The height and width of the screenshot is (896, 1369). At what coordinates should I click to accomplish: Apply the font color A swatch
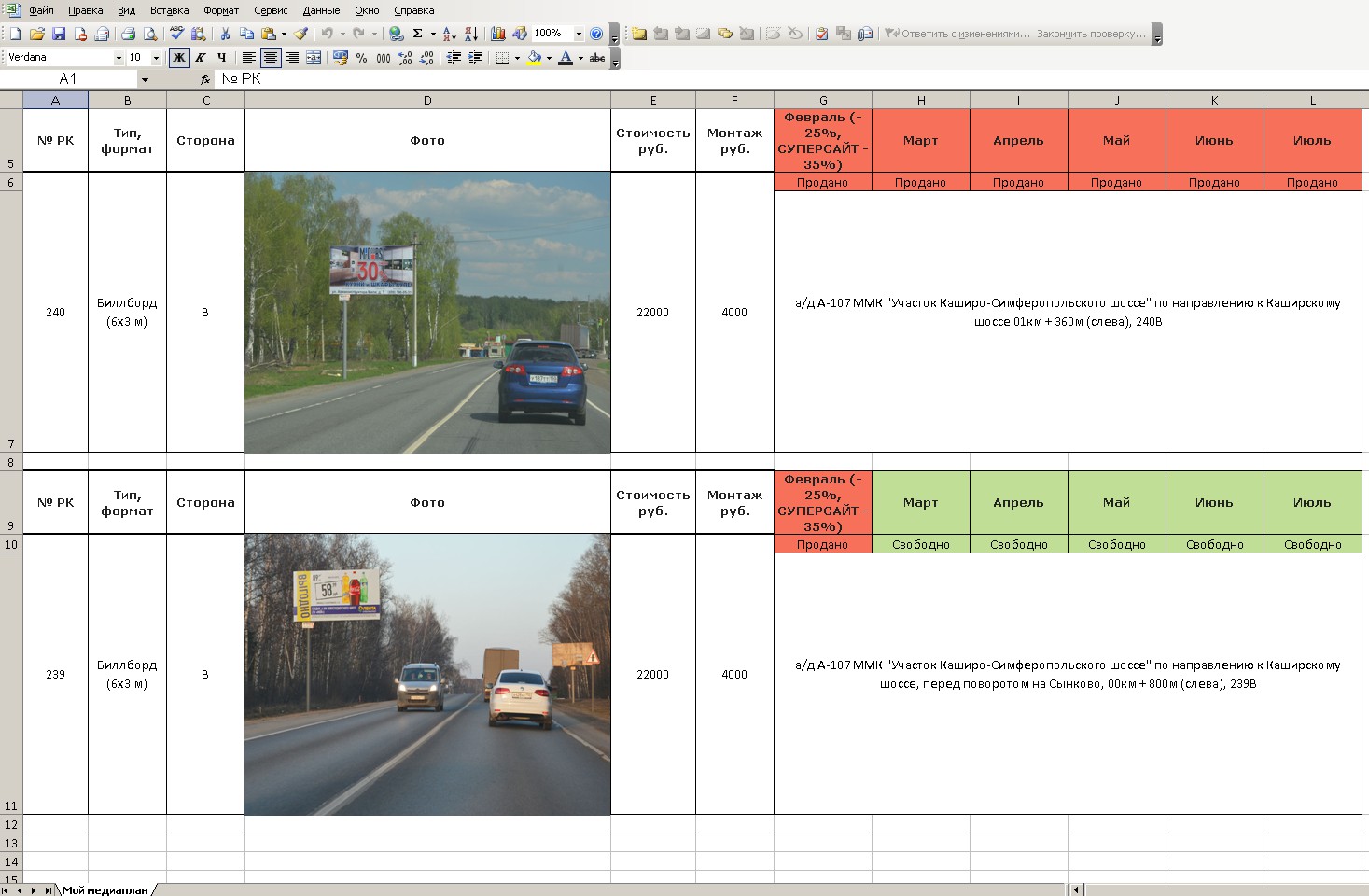coord(566,58)
